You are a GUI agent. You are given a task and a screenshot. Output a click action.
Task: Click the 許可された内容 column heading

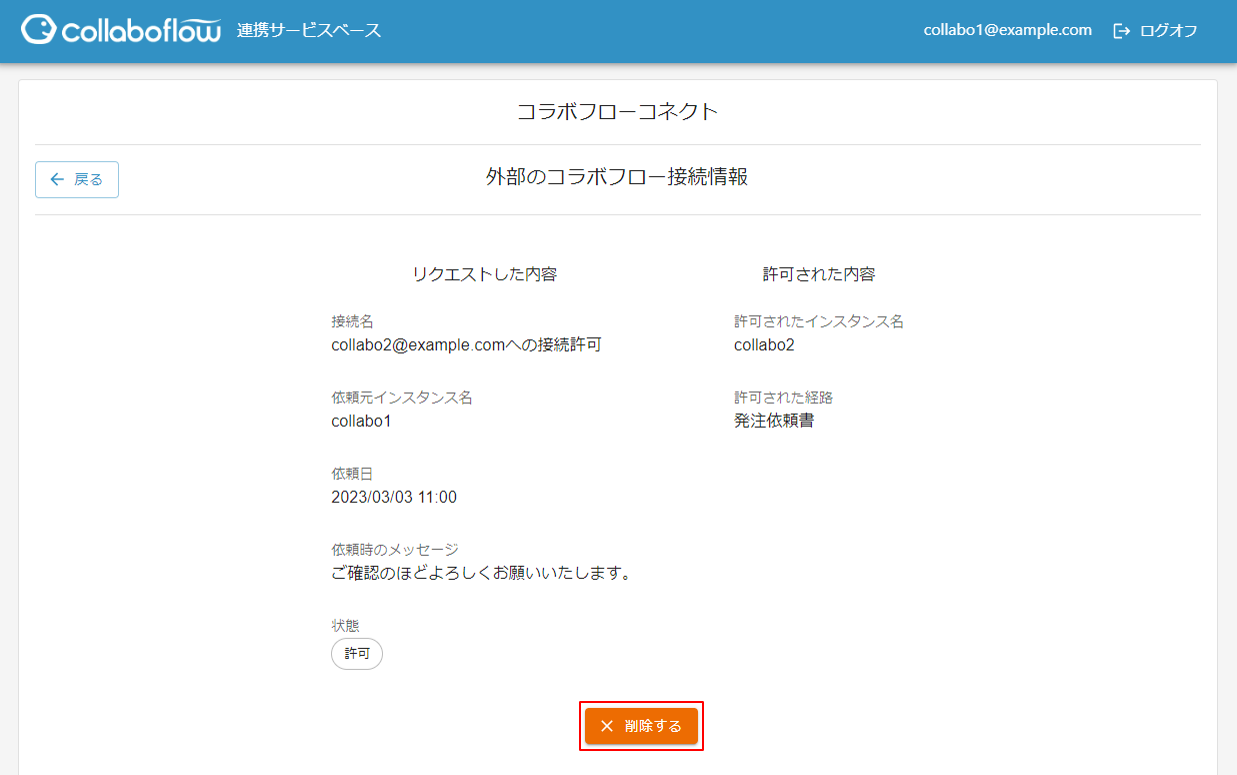point(818,274)
